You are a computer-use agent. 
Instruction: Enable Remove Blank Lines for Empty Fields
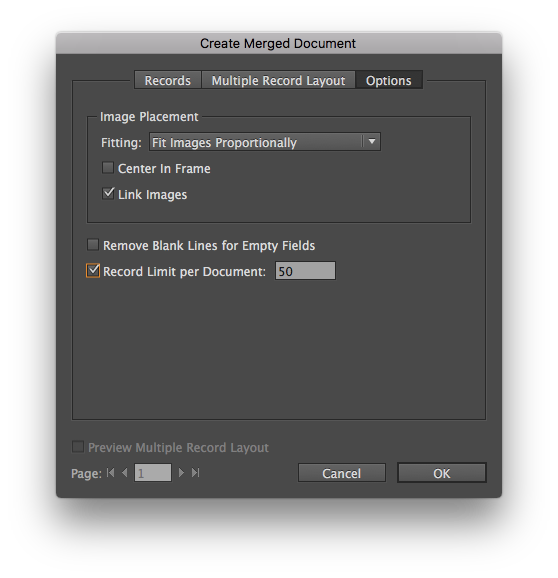[93, 245]
